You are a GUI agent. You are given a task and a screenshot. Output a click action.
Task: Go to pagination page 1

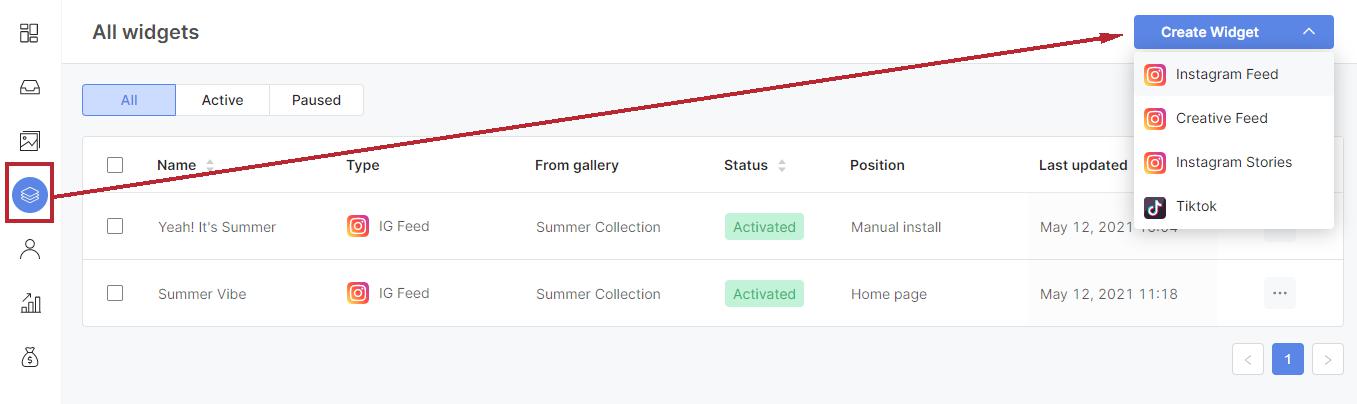coord(1287,359)
